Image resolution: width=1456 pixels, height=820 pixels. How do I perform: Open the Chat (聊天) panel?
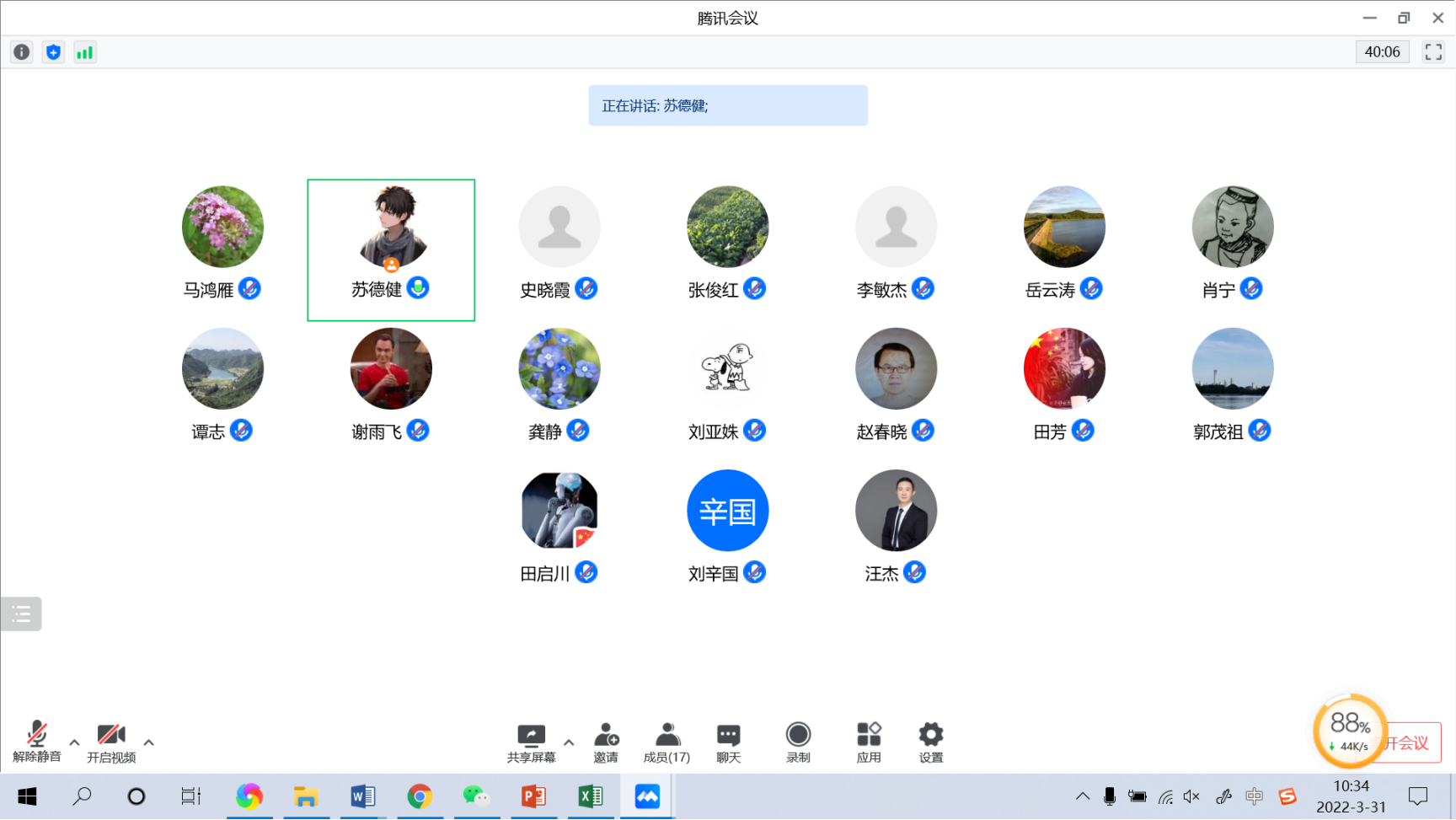tap(728, 742)
